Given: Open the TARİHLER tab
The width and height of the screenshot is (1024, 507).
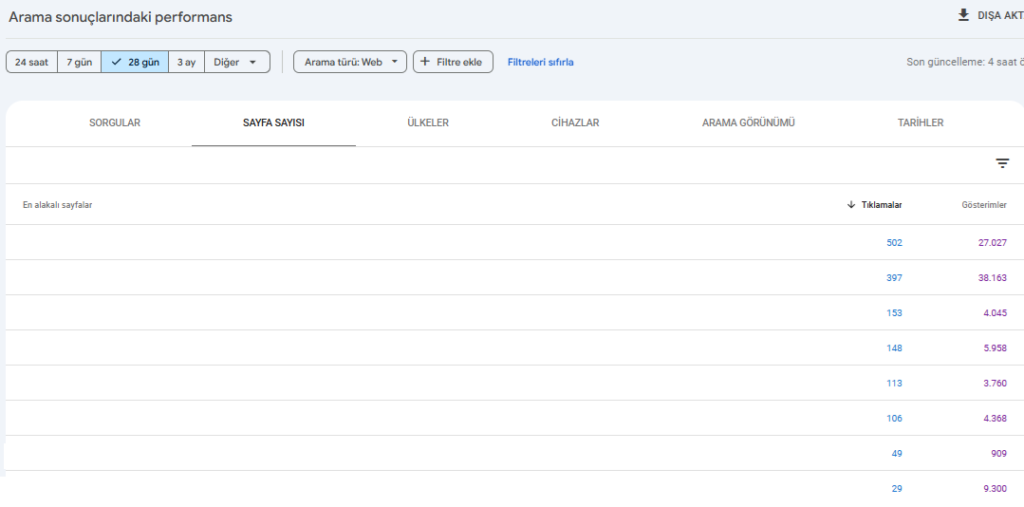Looking at the screenshot, I should (920, 123).
